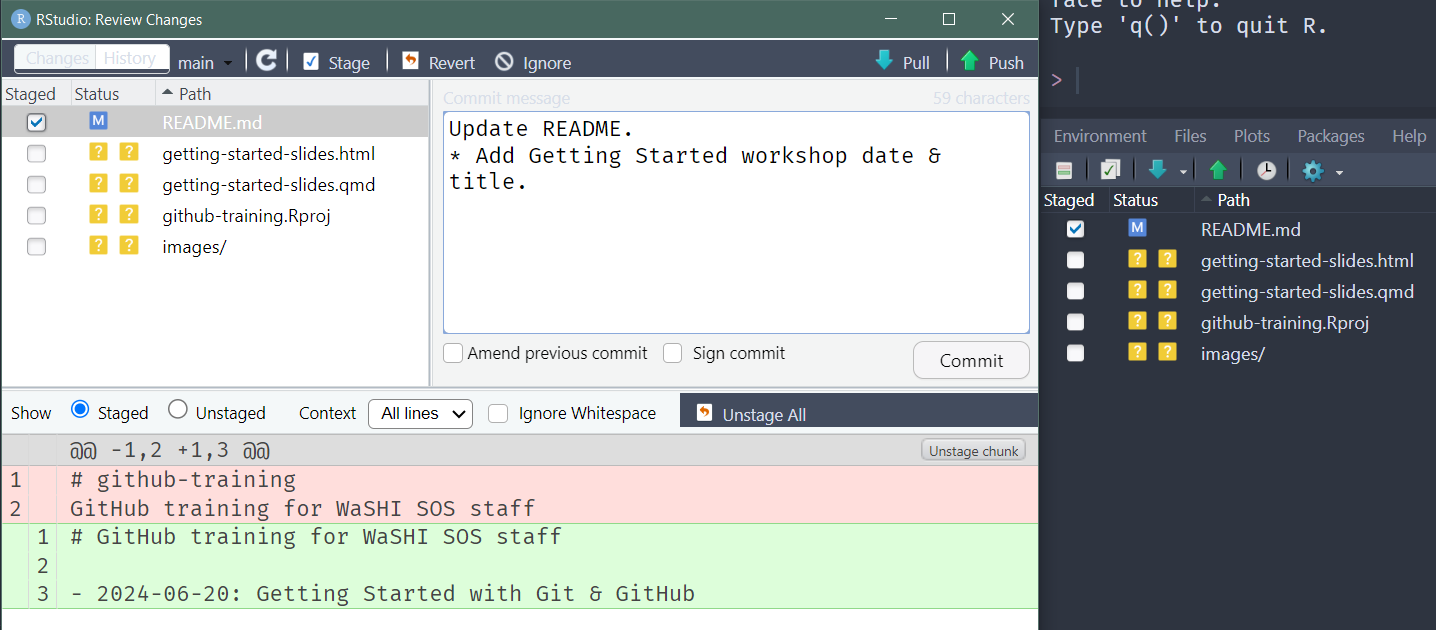
Task: Open the Packages tab
Action: click(1330, 136)
